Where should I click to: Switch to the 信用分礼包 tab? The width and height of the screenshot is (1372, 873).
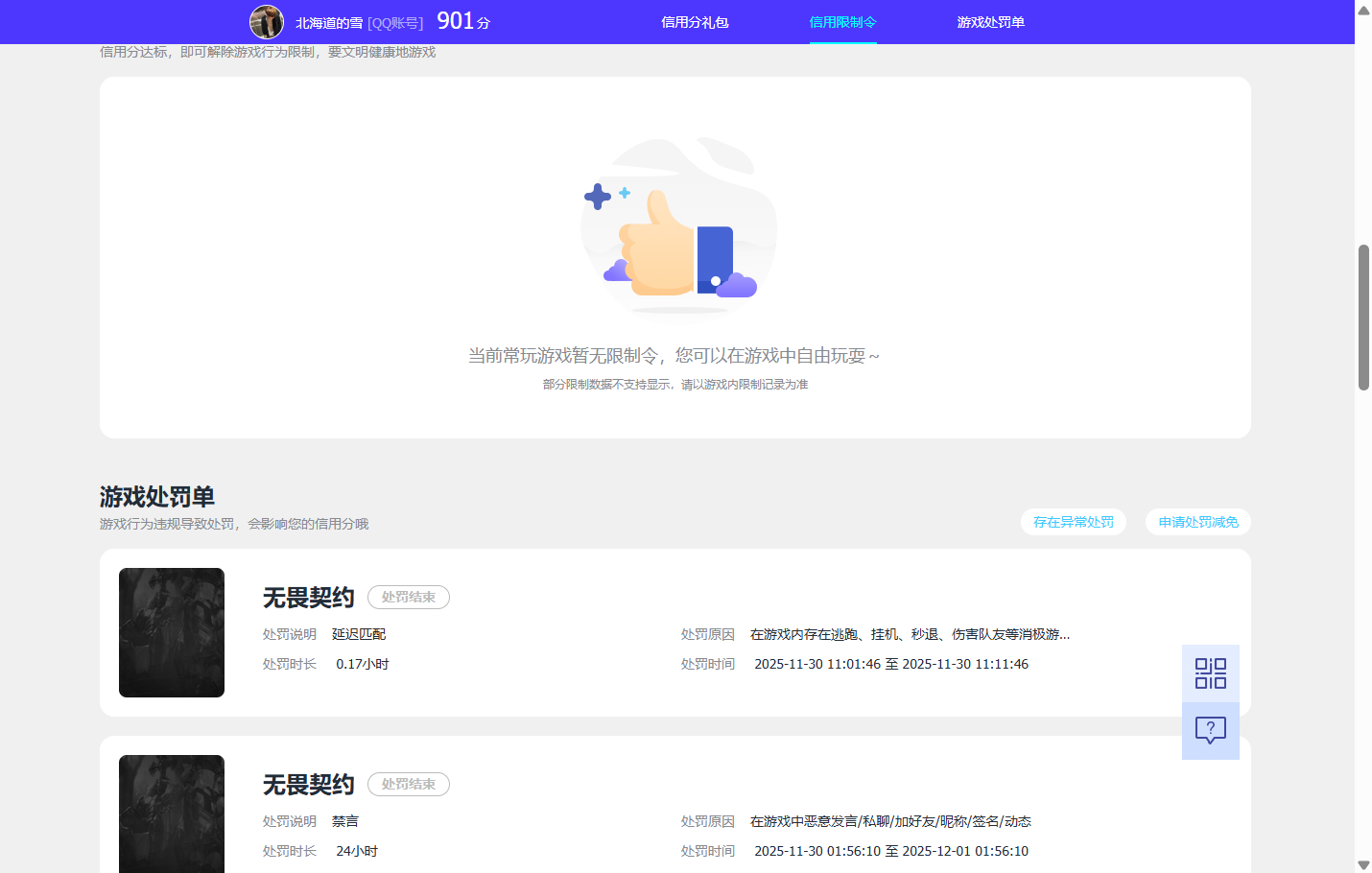[x=695, y=22]
